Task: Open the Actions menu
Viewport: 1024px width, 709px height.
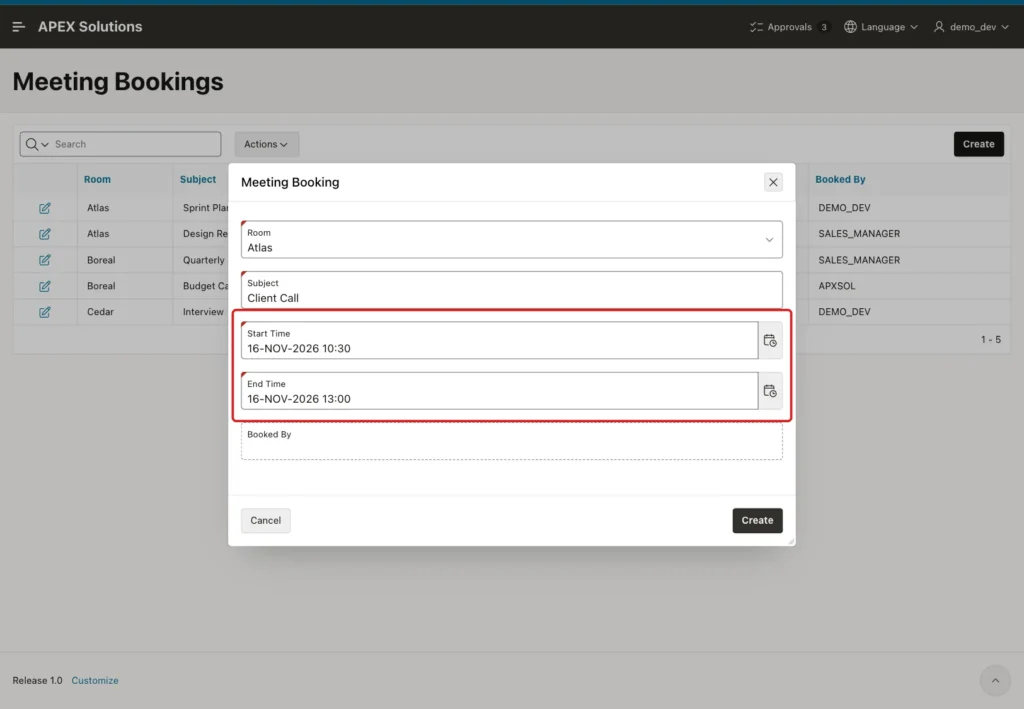Action: point(266,144)
